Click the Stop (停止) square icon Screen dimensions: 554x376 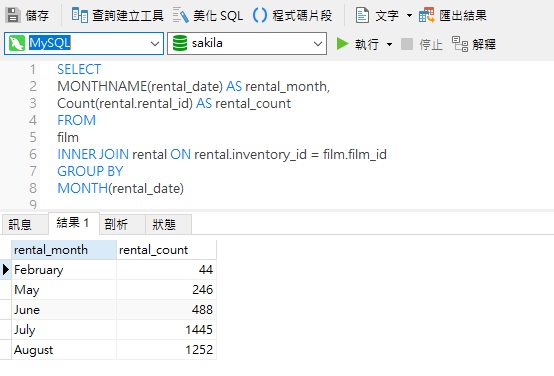[x=407, y=44]
